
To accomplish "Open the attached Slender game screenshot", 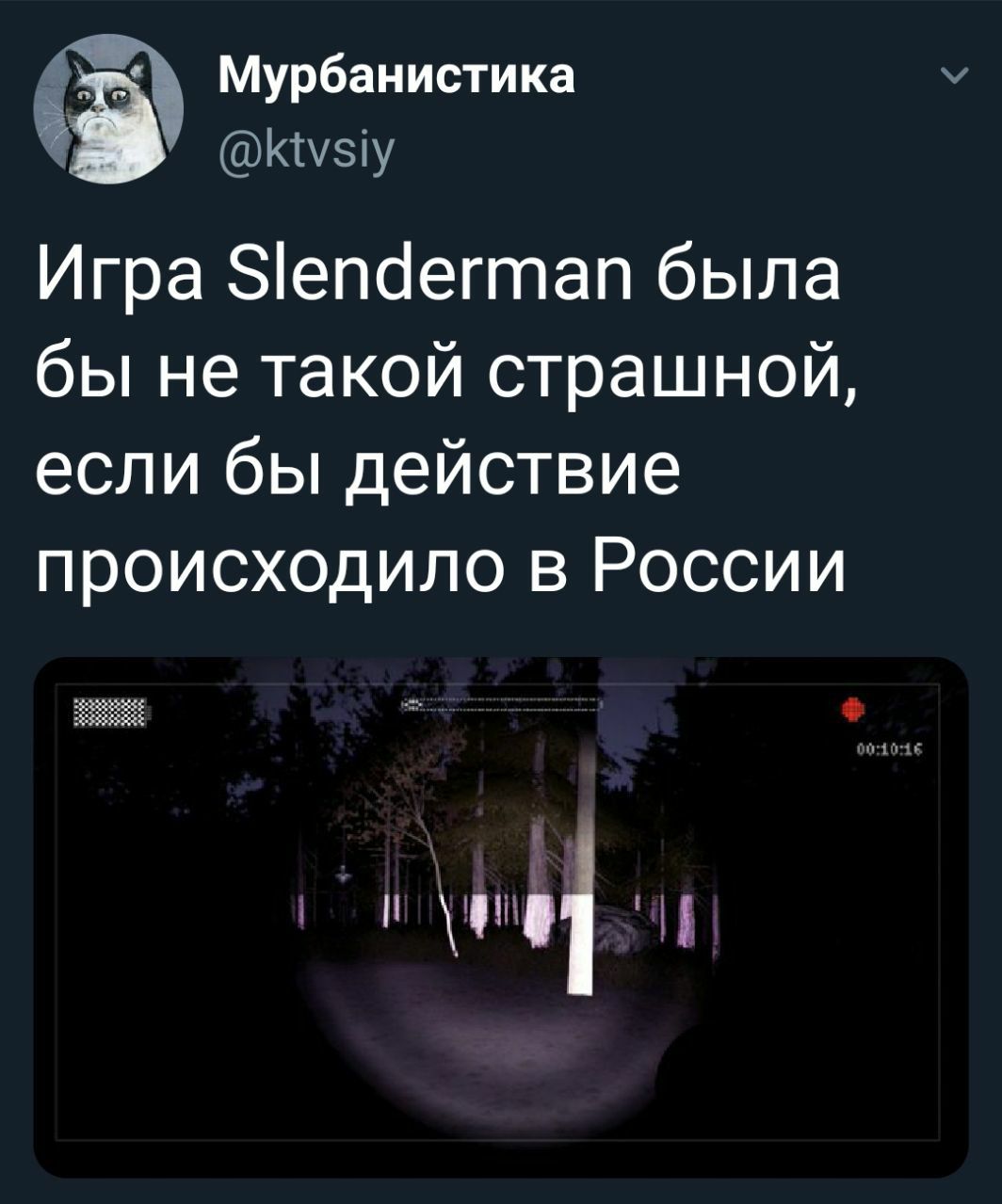I will 501,917.
